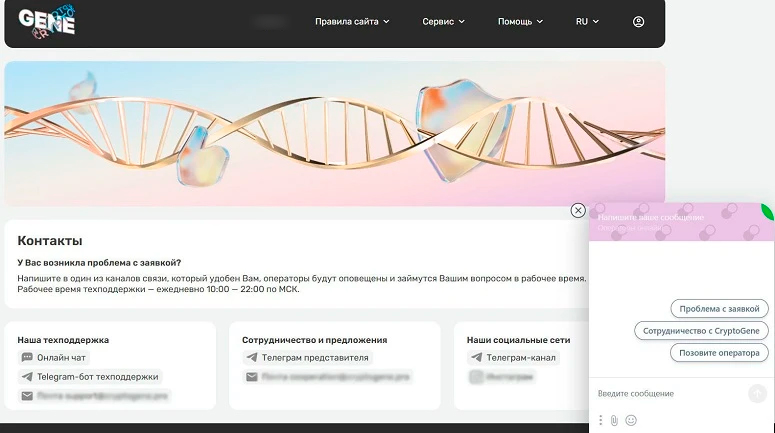775x433 pixels.
Task: Click the paperclip attach file icon
Action: coord(615,420)
